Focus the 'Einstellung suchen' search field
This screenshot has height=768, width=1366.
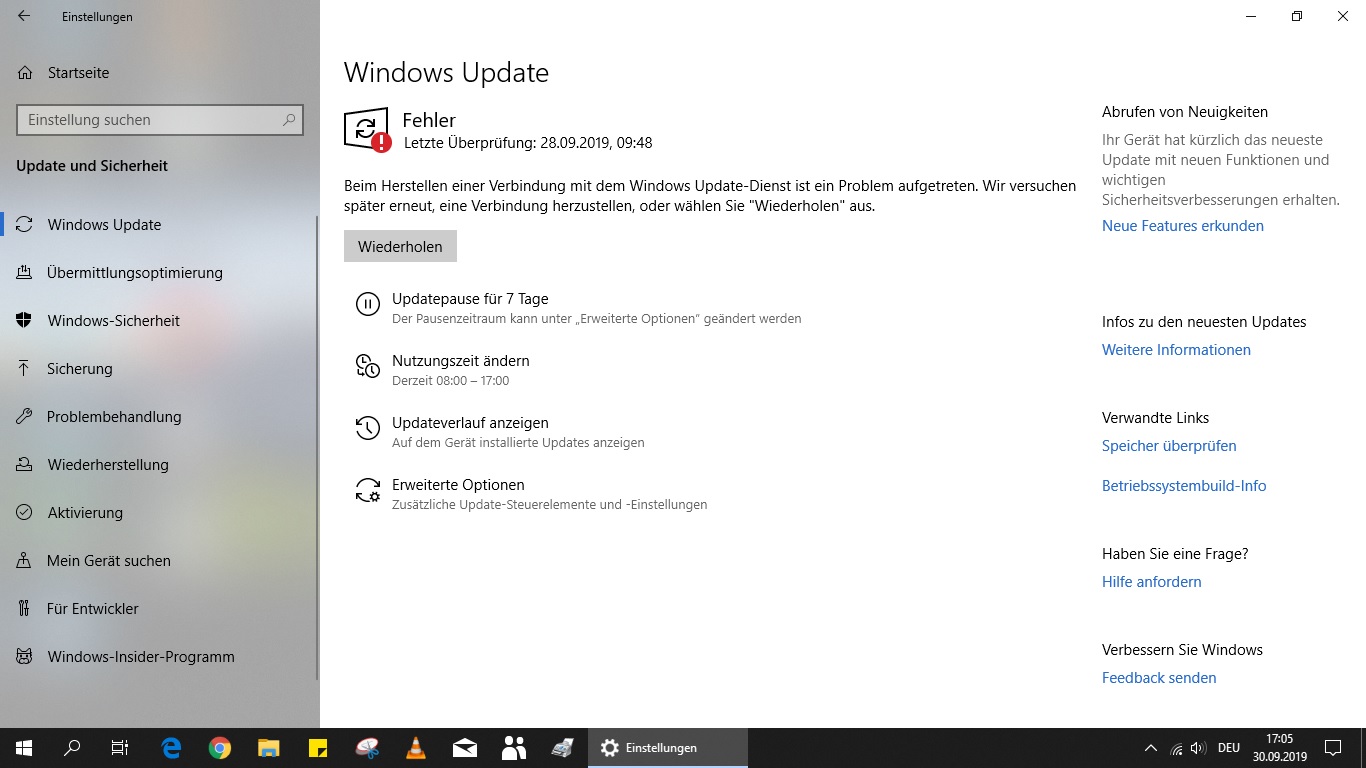pos(160,120)
